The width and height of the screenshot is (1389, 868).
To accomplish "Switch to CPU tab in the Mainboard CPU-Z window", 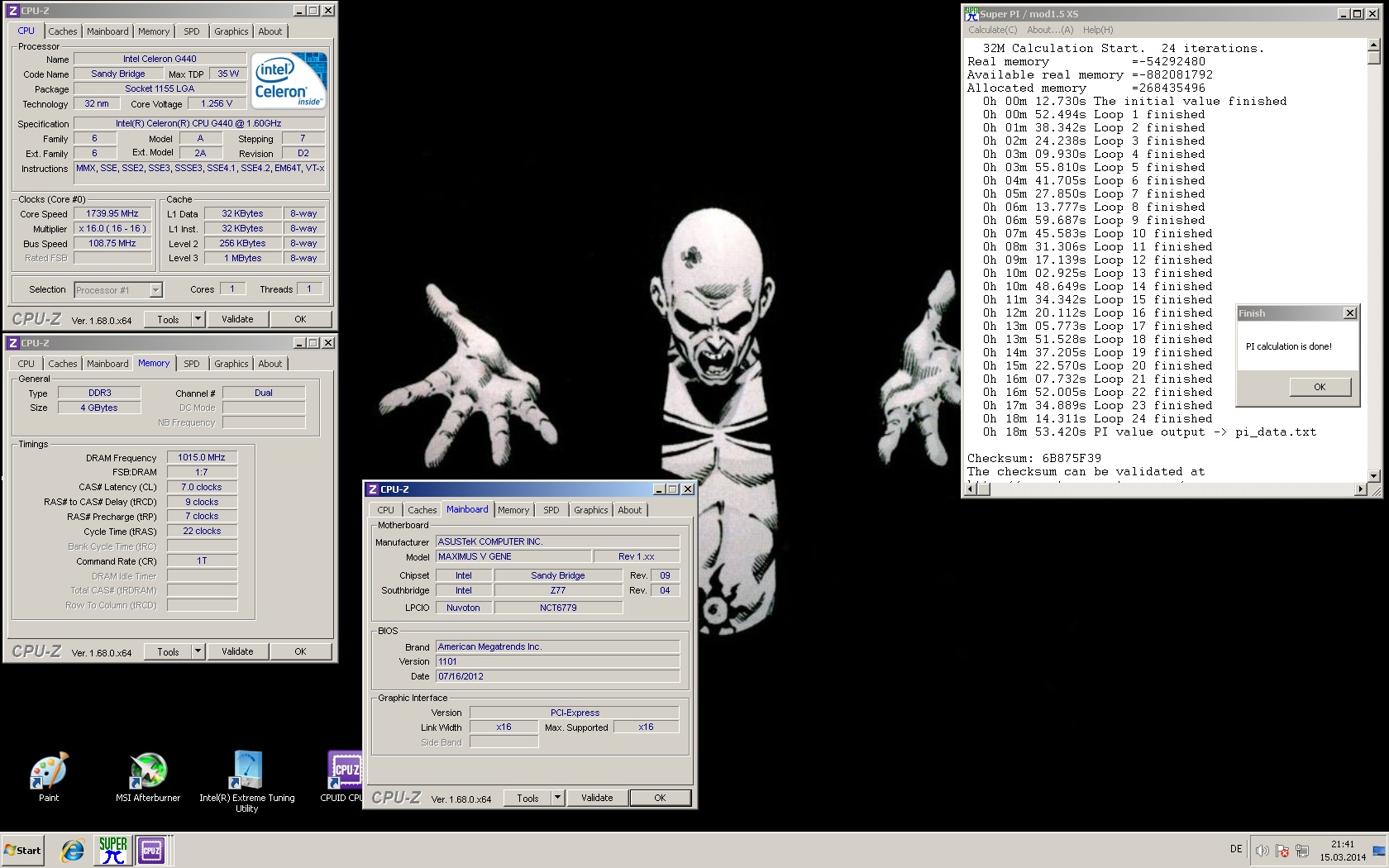I will (x=386, y=510).
